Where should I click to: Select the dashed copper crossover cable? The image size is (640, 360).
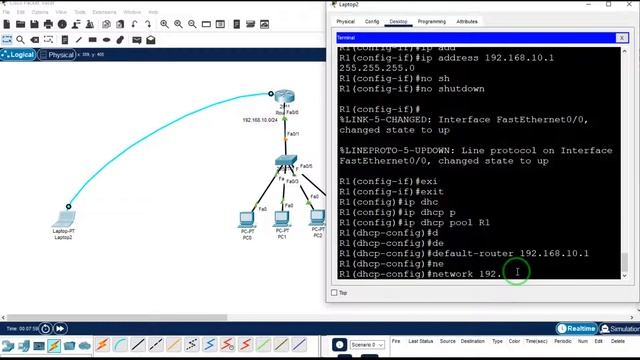156,345
